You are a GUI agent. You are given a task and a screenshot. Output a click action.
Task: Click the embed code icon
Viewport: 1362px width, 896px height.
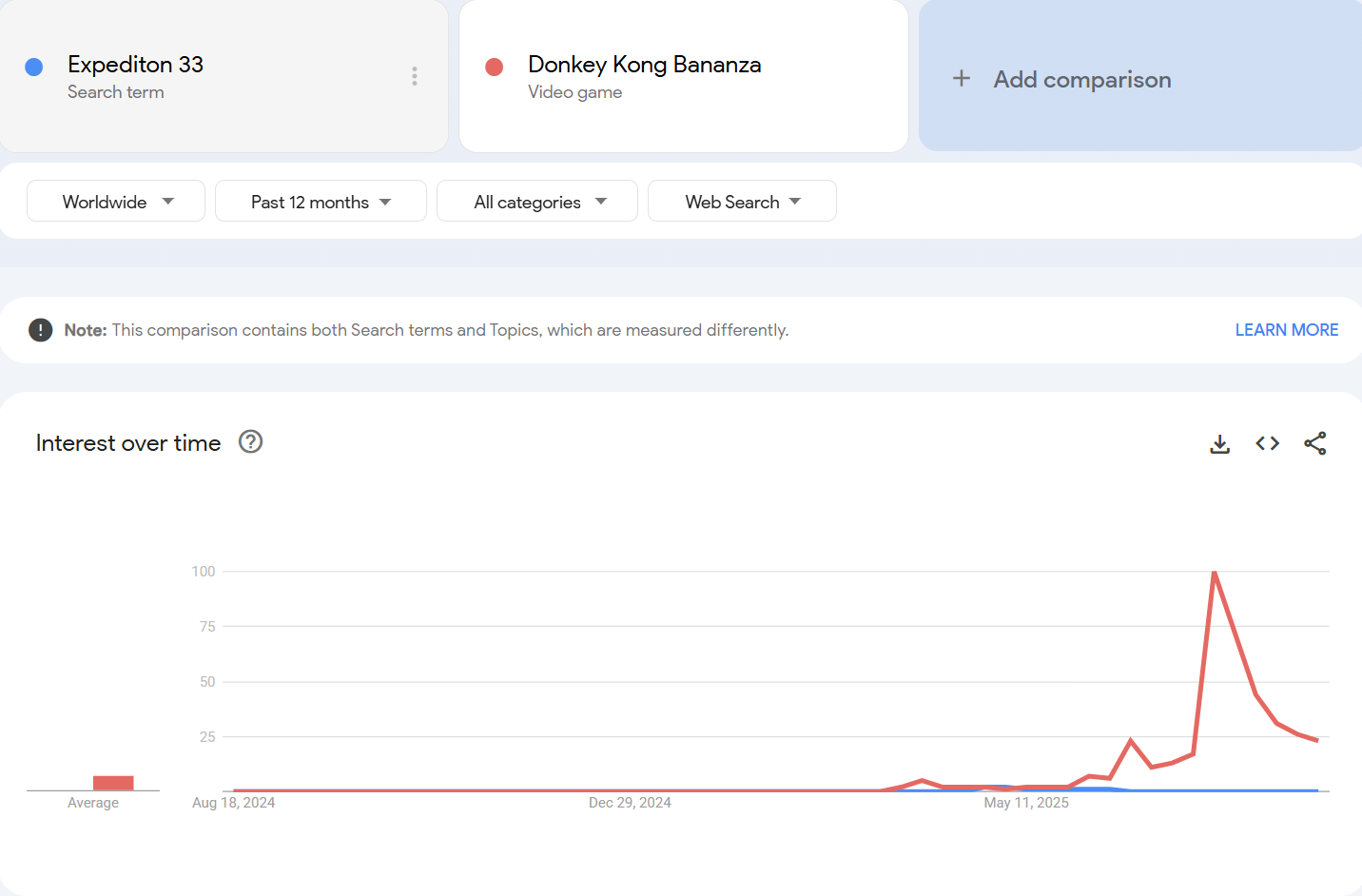point(1267,443)
